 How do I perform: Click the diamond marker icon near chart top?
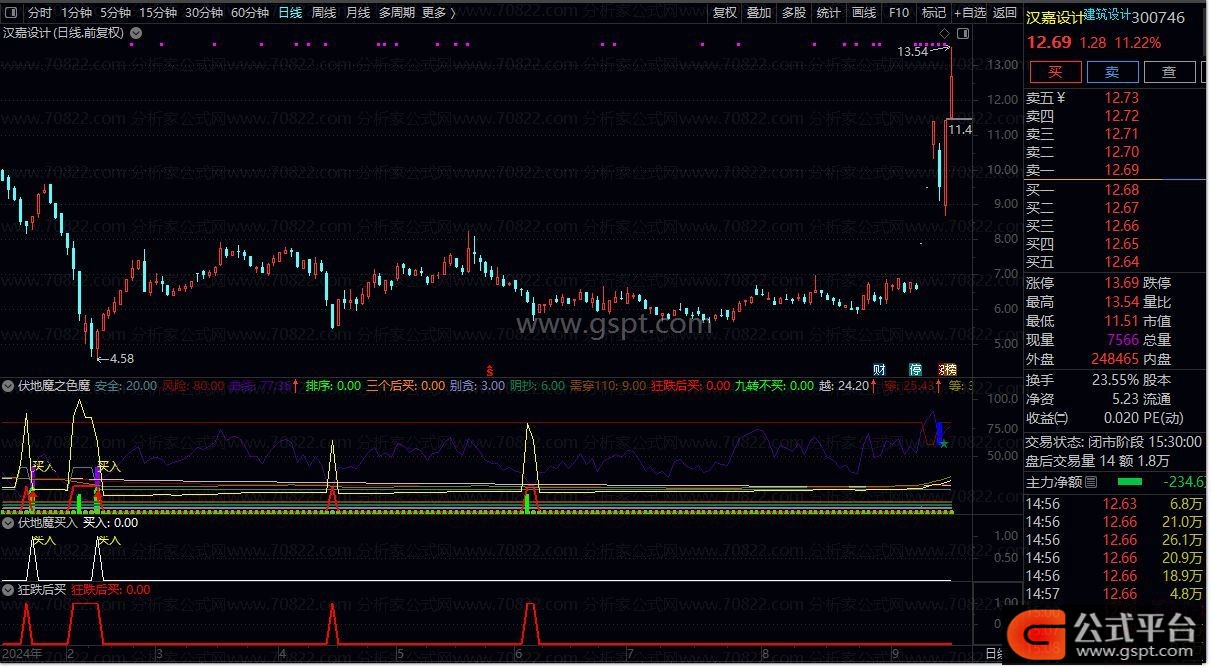tap(944, 32)
